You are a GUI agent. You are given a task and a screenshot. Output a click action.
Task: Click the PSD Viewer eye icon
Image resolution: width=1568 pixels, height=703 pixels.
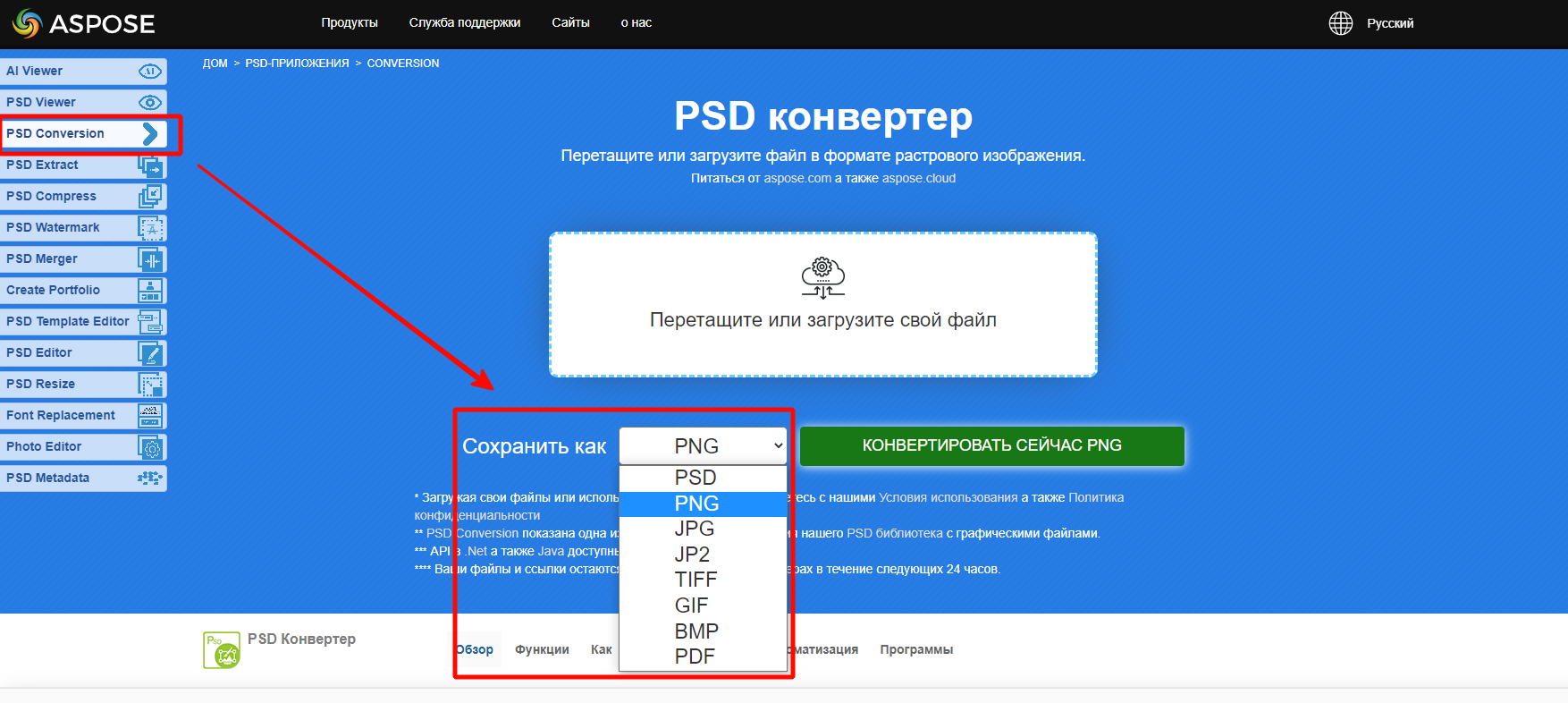click(x=150, y=103)
